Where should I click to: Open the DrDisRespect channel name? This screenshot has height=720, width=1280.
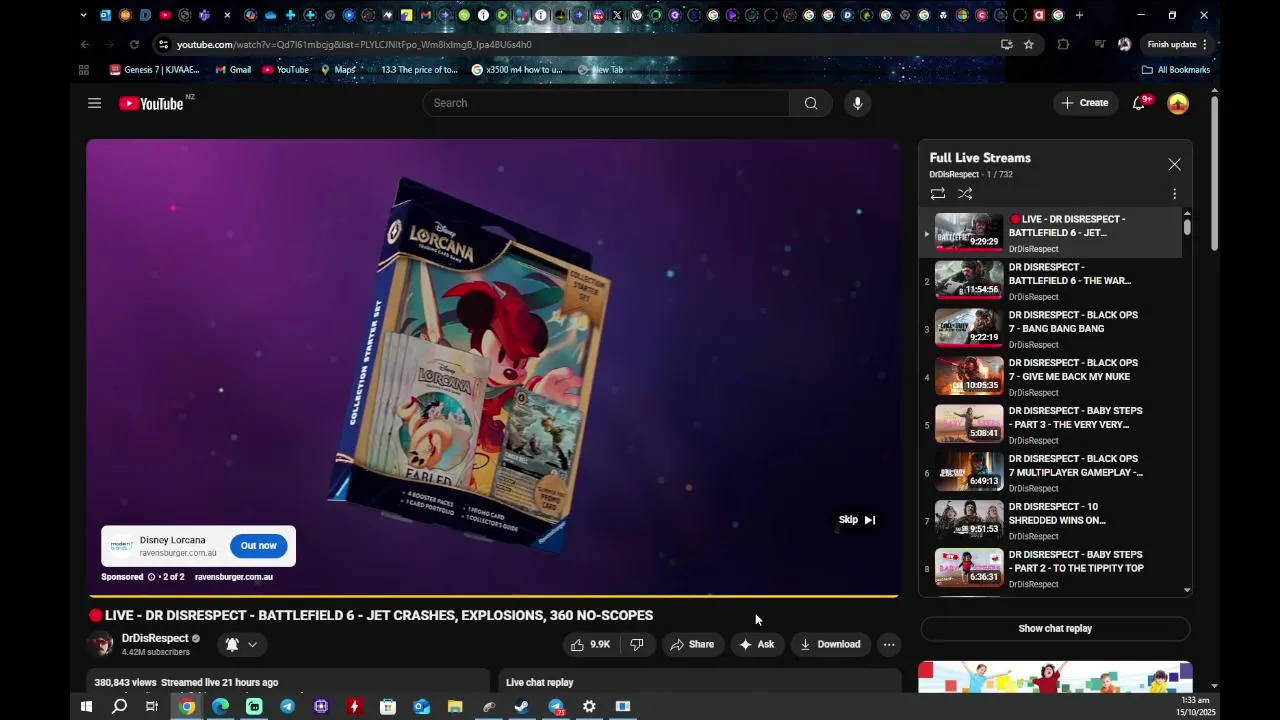click(x=155, y=638)
